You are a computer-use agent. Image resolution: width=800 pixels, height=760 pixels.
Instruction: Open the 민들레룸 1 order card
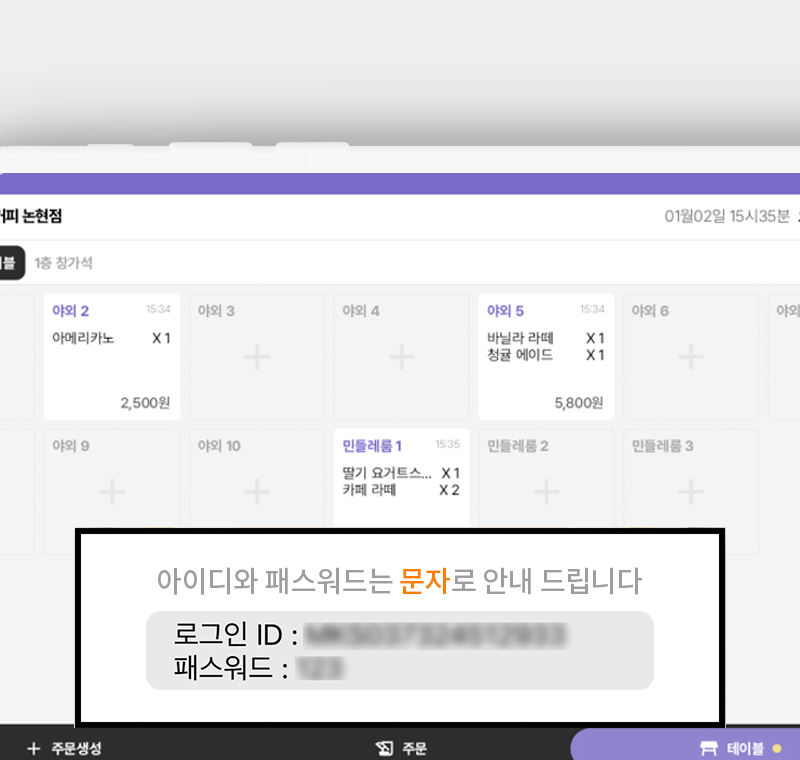(401, 478)
